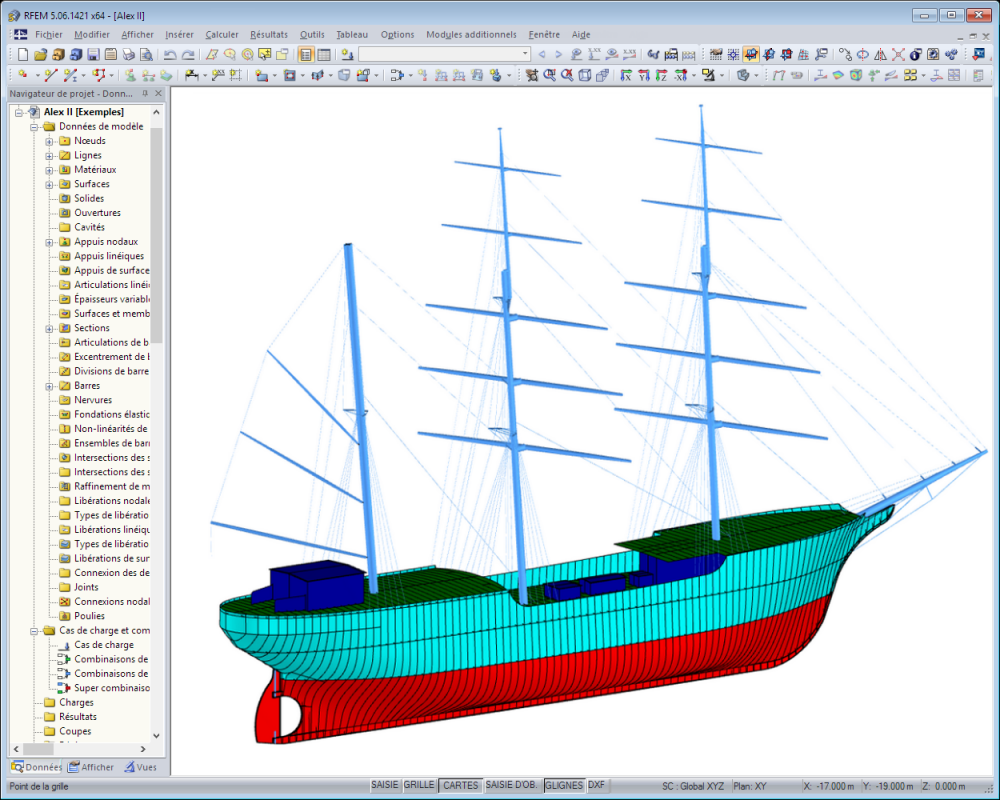Toggle the highlighted work plane view button

coord(751,55)
